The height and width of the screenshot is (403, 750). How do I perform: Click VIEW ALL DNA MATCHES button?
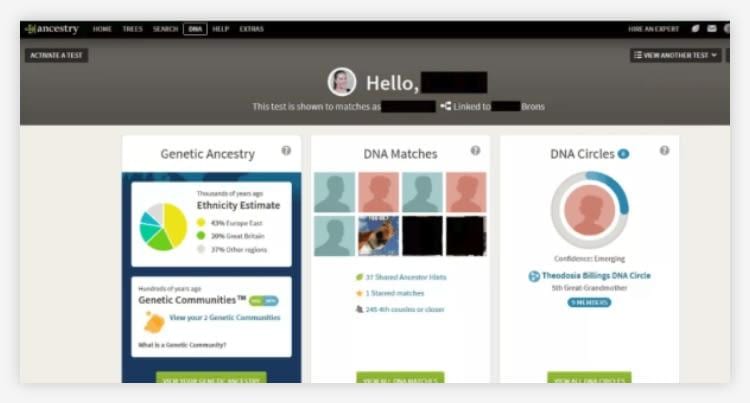400,378
